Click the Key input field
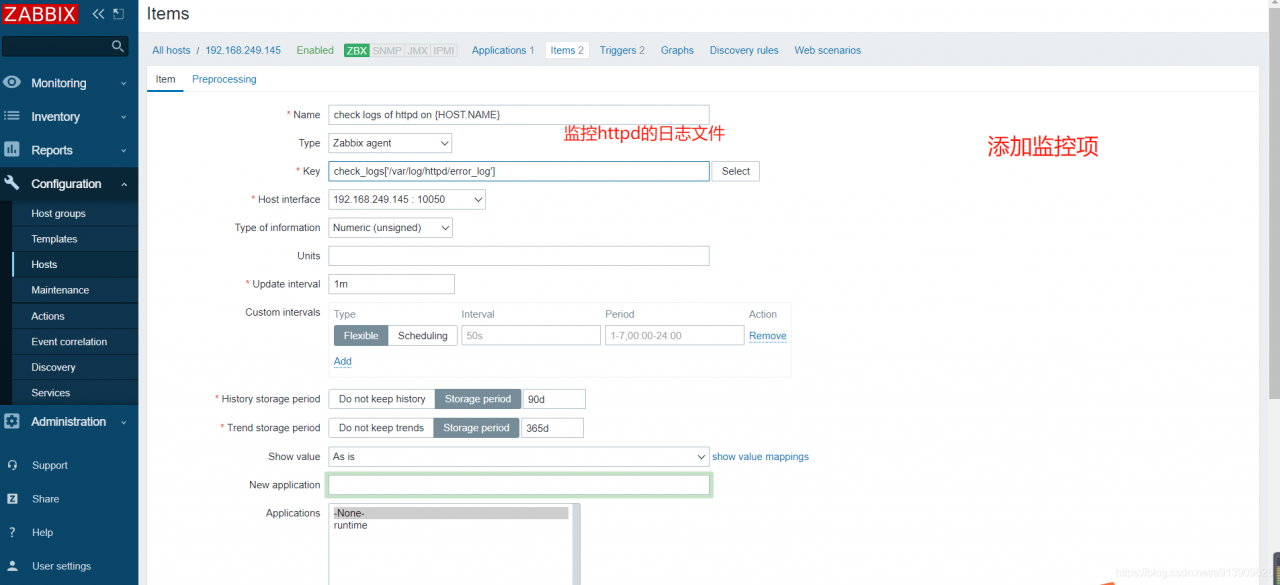Viewport: 1280px width, 585px height. (x=519, y=171)
